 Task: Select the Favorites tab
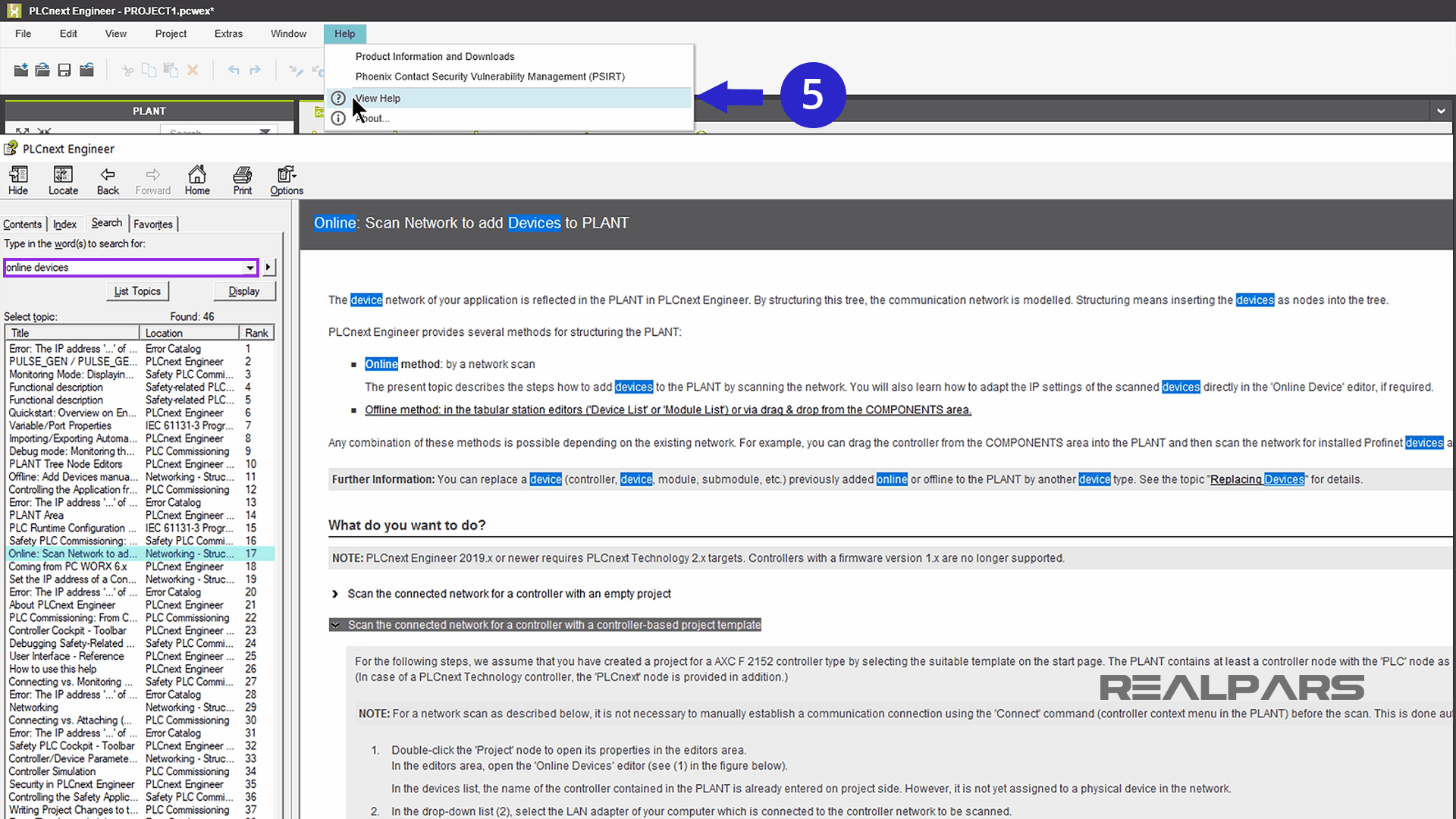(153, 223)
